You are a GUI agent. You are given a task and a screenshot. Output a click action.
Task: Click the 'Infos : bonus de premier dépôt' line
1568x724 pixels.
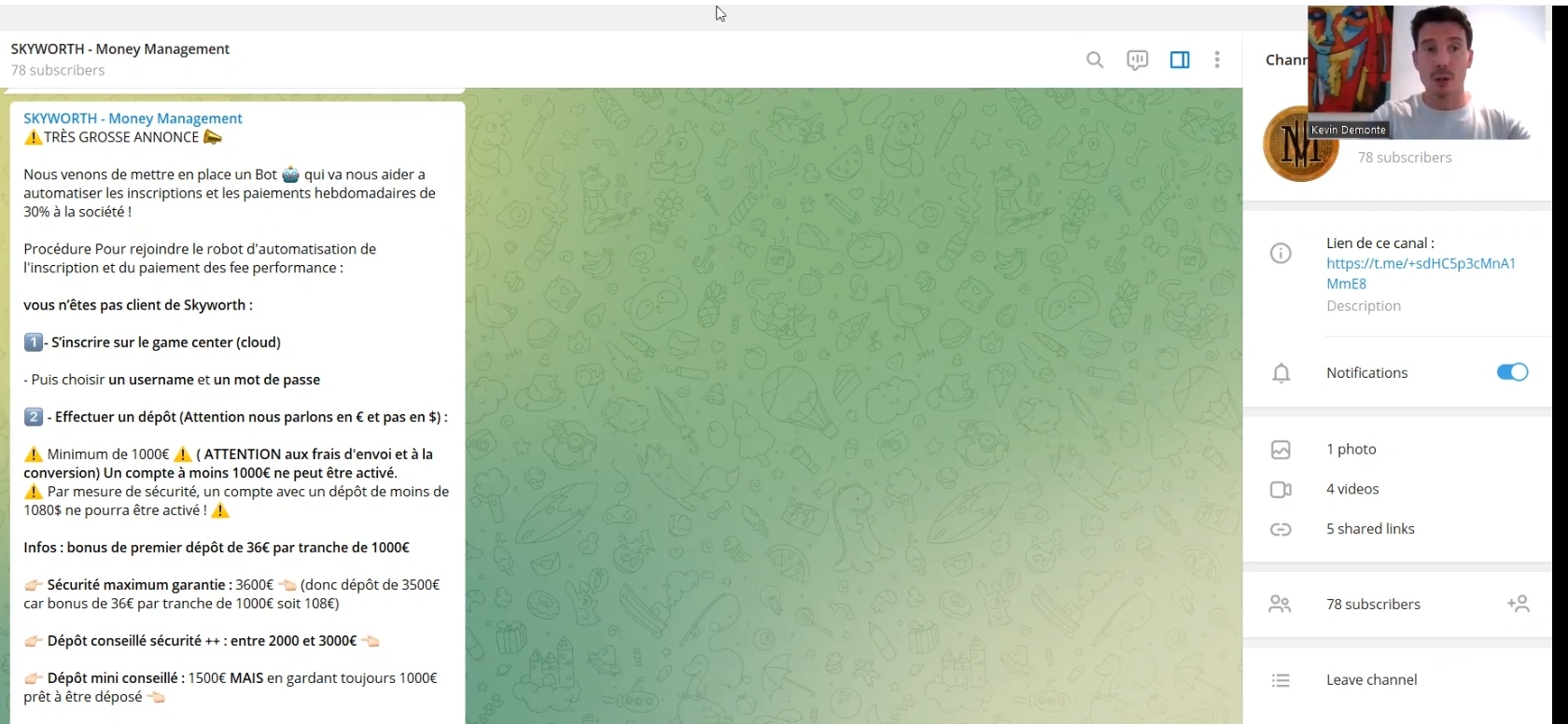[217, 548]
